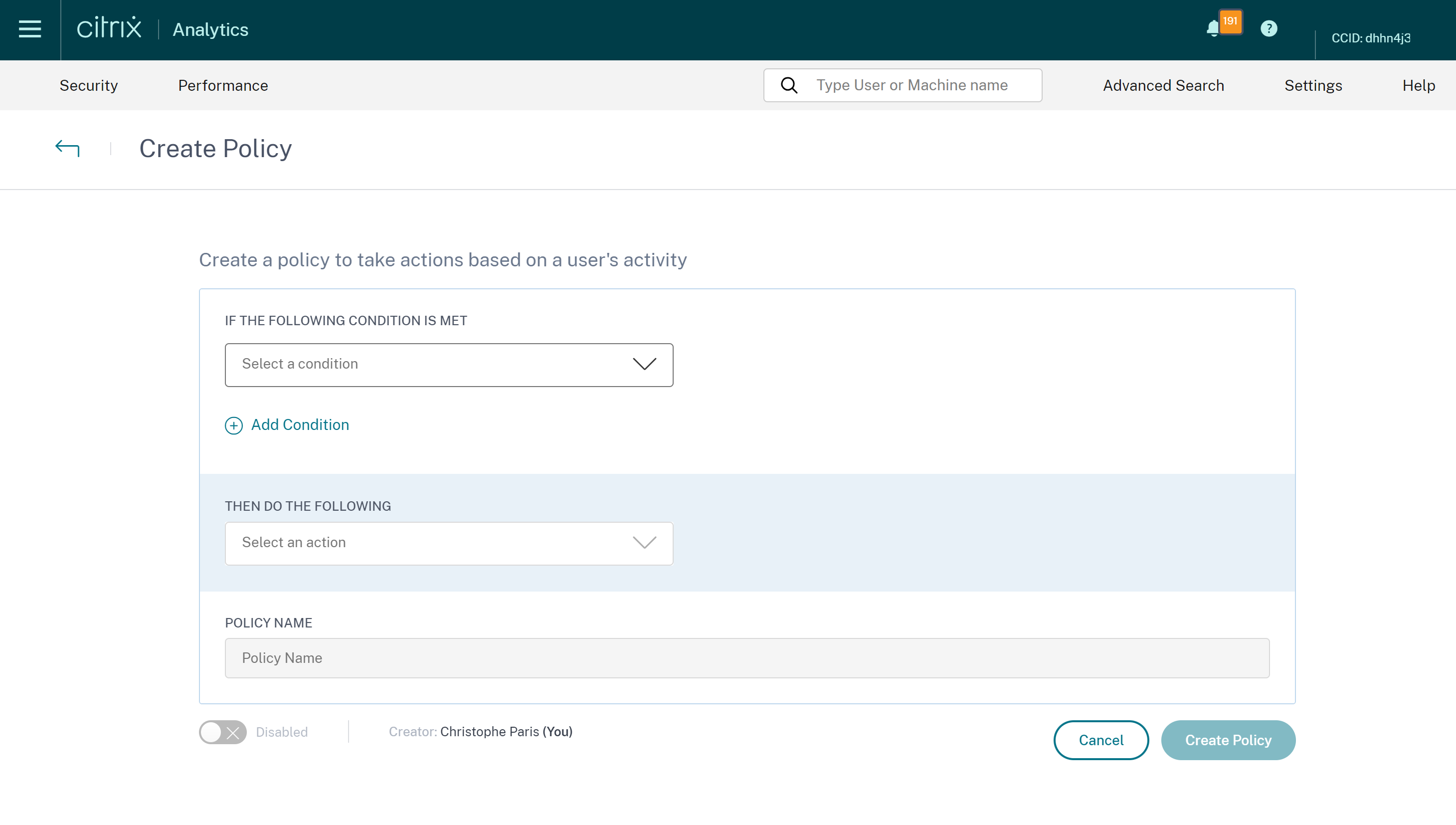The height and width of the screenshot is (825, 1456).
Task: Open the hamburger navigation menu
Action: tap(29, 29)
